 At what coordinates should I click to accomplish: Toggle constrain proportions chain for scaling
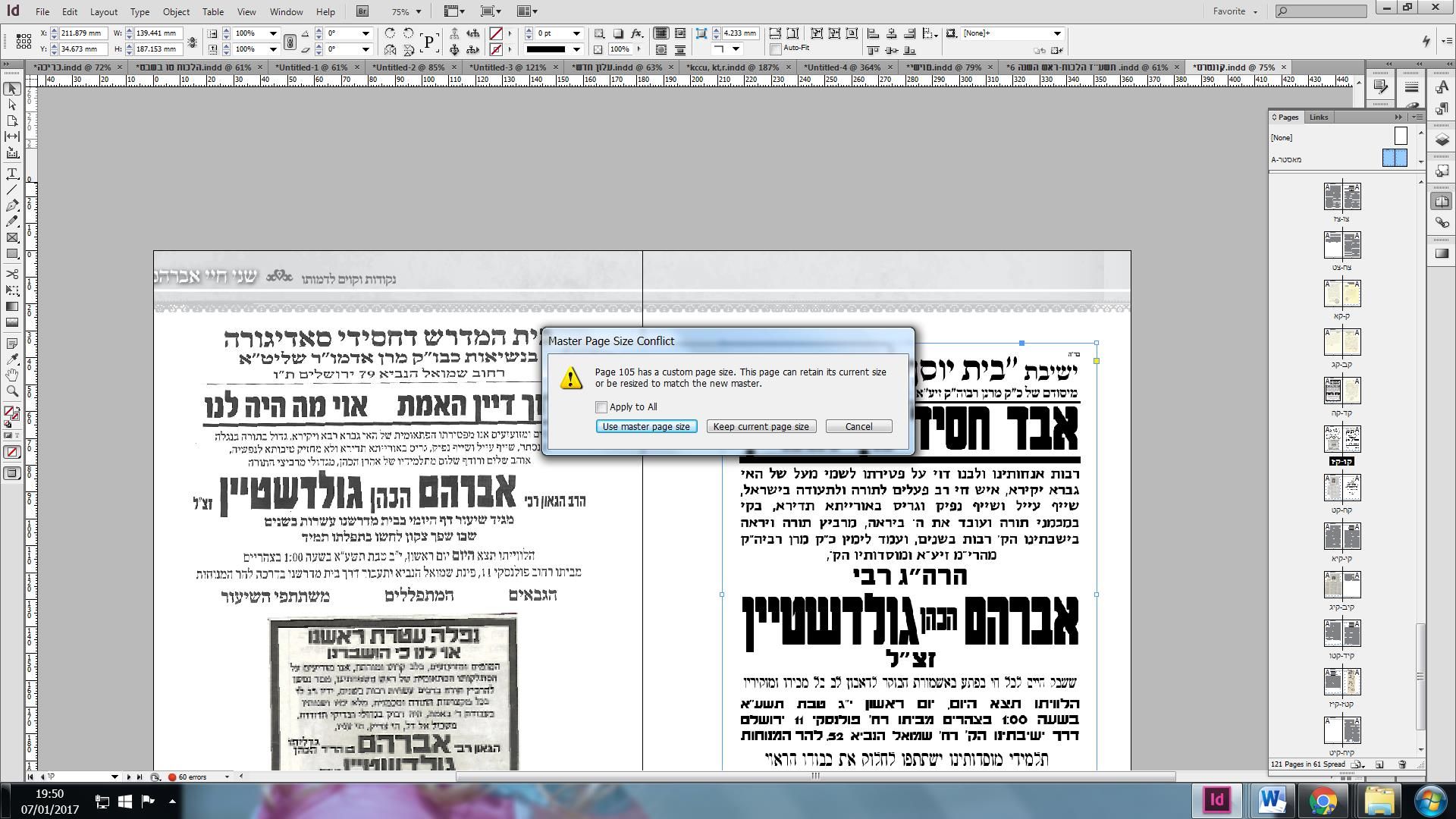[x=290, y=42]
